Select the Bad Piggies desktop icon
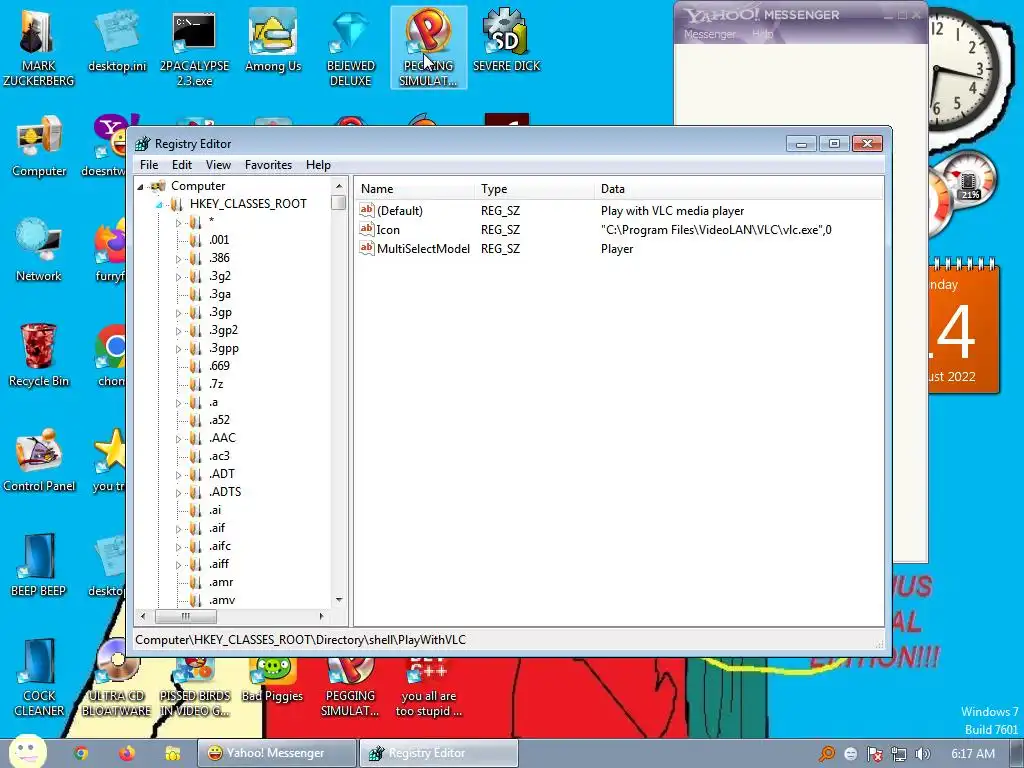Viewport: 1024px width, 768px height. click(x=272, y=680)
